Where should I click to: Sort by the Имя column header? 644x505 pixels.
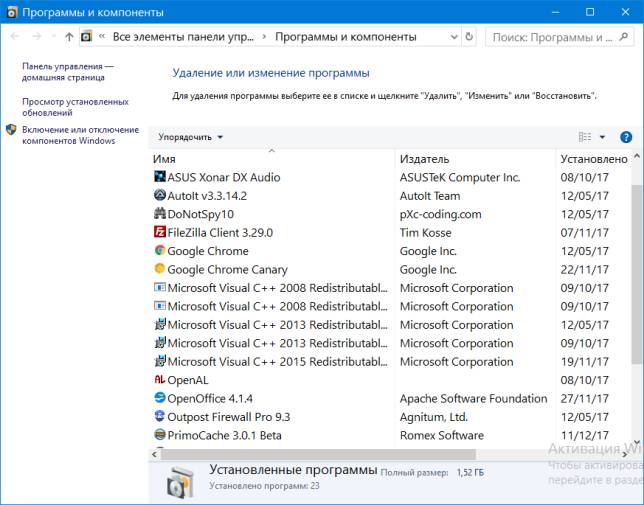point(271,159)
